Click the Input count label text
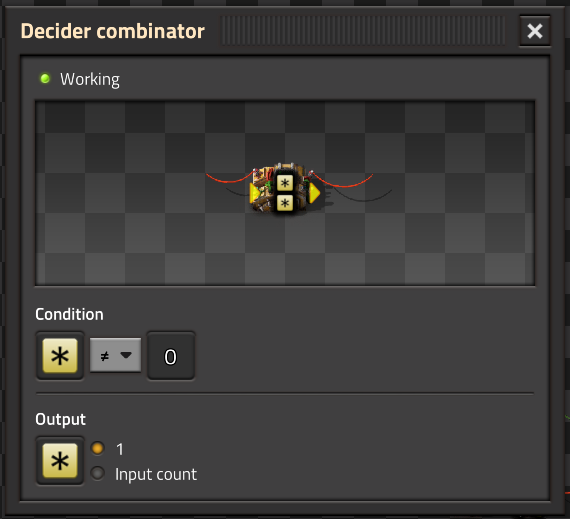Image resolution: width=570 pixels, height=519 pixels. coord(156,474)
